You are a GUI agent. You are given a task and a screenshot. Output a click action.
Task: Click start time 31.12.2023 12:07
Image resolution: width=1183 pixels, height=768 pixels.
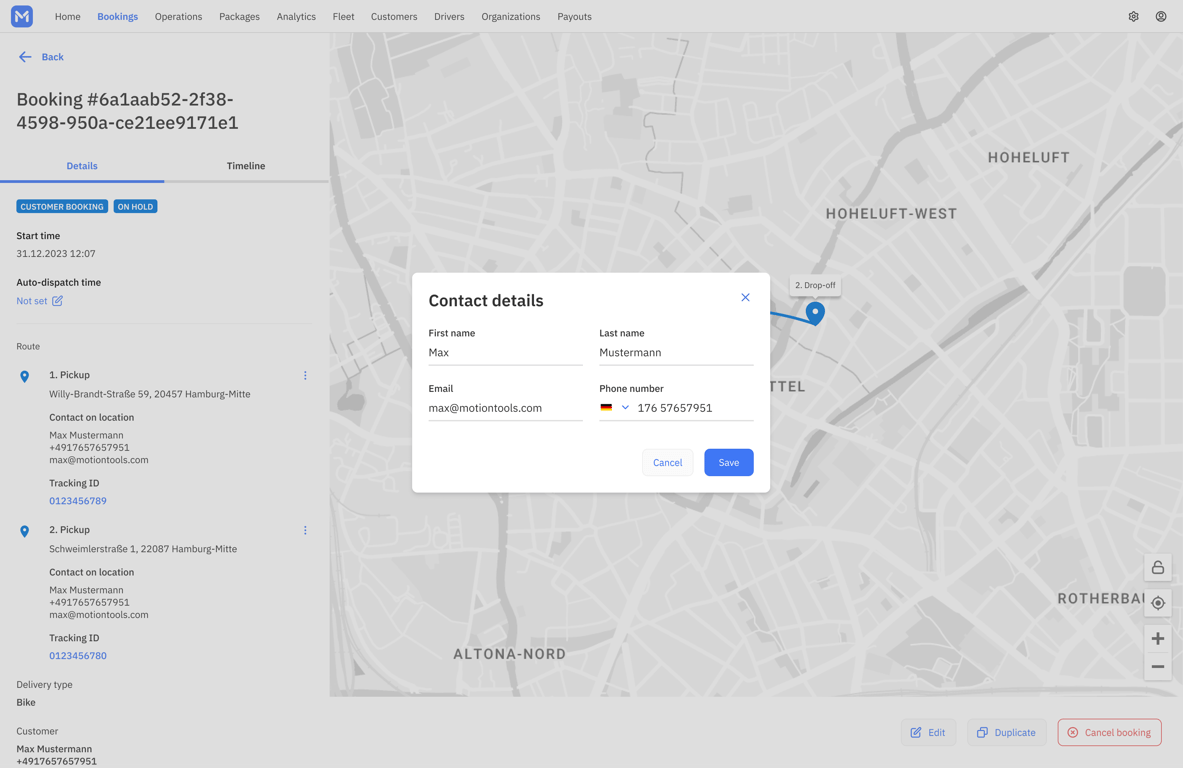coord(56,253)
